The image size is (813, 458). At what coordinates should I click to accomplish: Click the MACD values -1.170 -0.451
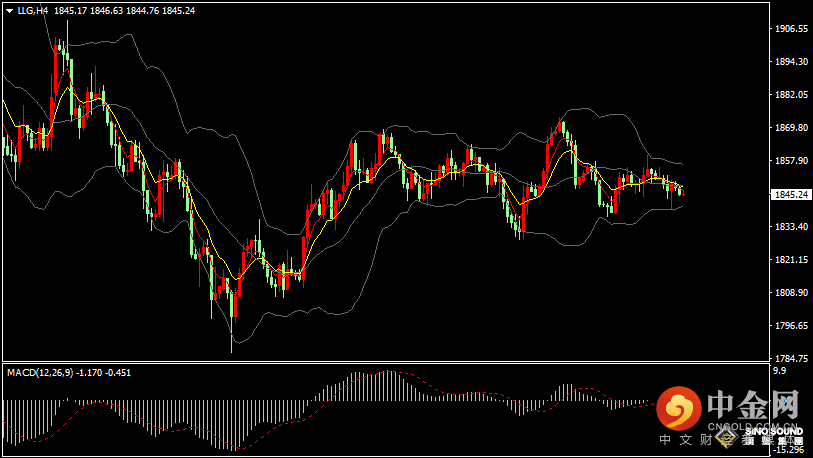pyautogui.click(x=104, y=372)
